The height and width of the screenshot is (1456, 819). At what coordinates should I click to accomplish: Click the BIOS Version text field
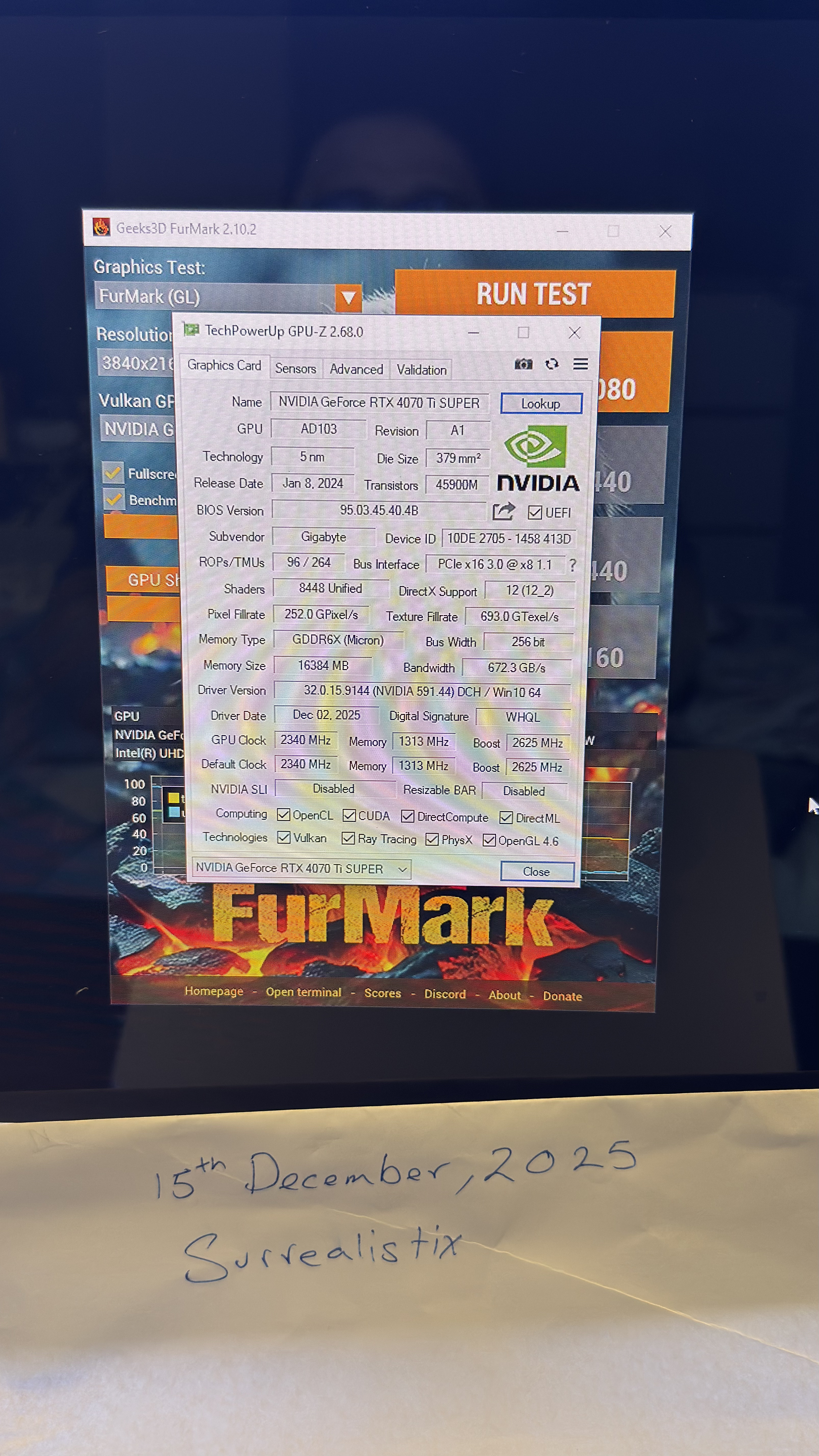coord(379,510)
